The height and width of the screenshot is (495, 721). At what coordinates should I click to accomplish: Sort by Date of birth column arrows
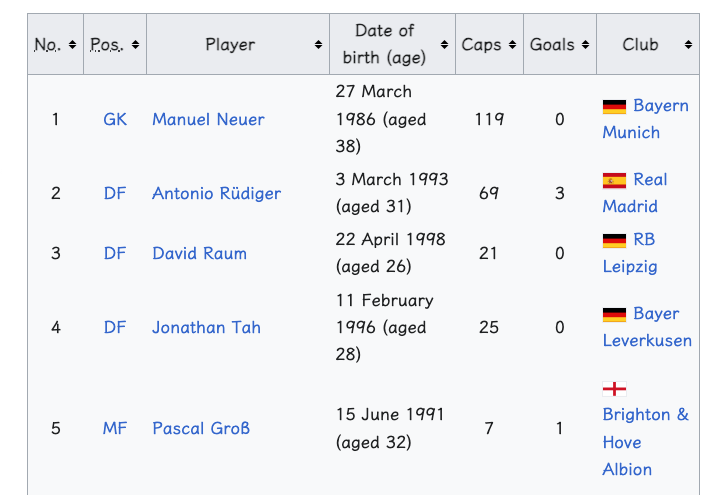pos(444,45)
